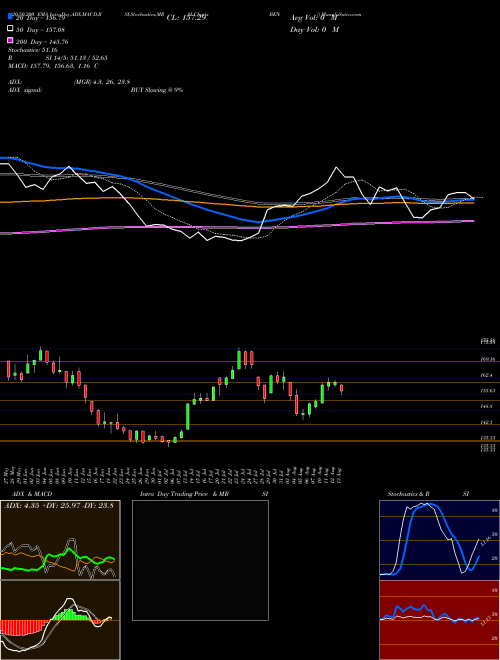
Task: Click the MACD histogram panel
Action: pyautogui.click(x=60, y=620)
